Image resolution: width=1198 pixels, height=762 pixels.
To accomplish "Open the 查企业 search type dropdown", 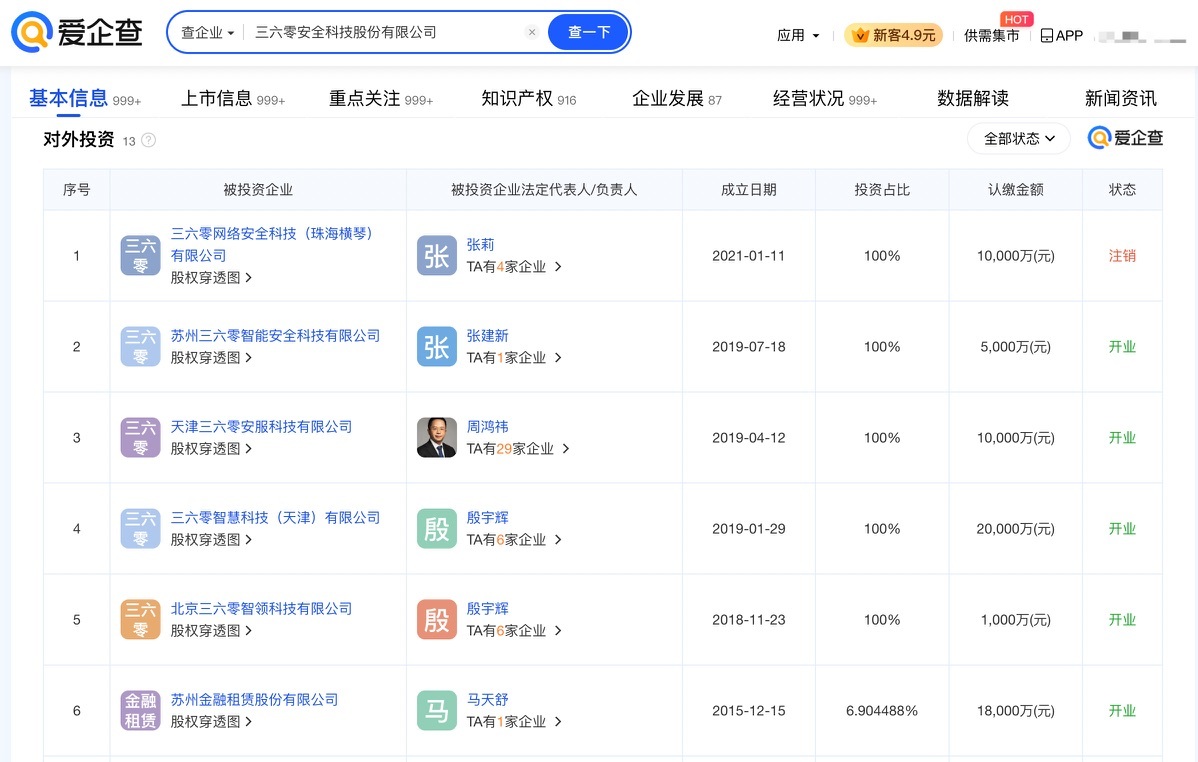I will coord(207,32).
